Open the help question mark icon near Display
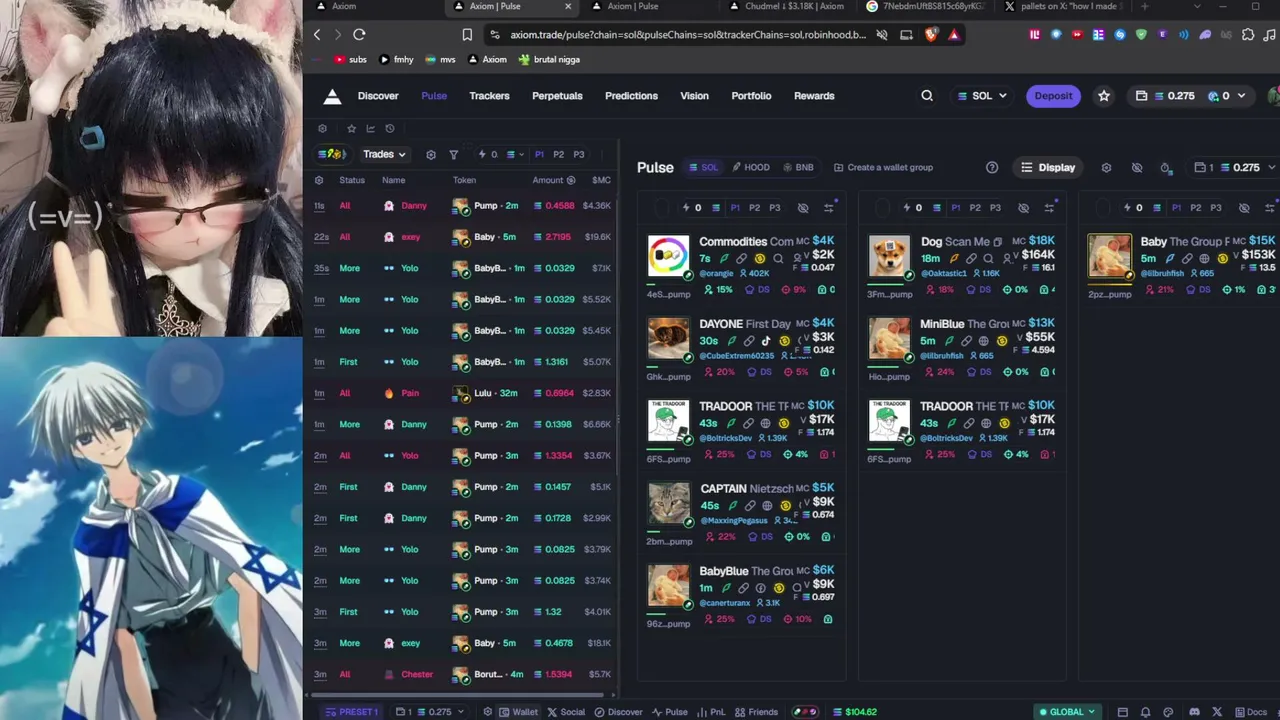Screen dimensions: 1280x720 992,168
